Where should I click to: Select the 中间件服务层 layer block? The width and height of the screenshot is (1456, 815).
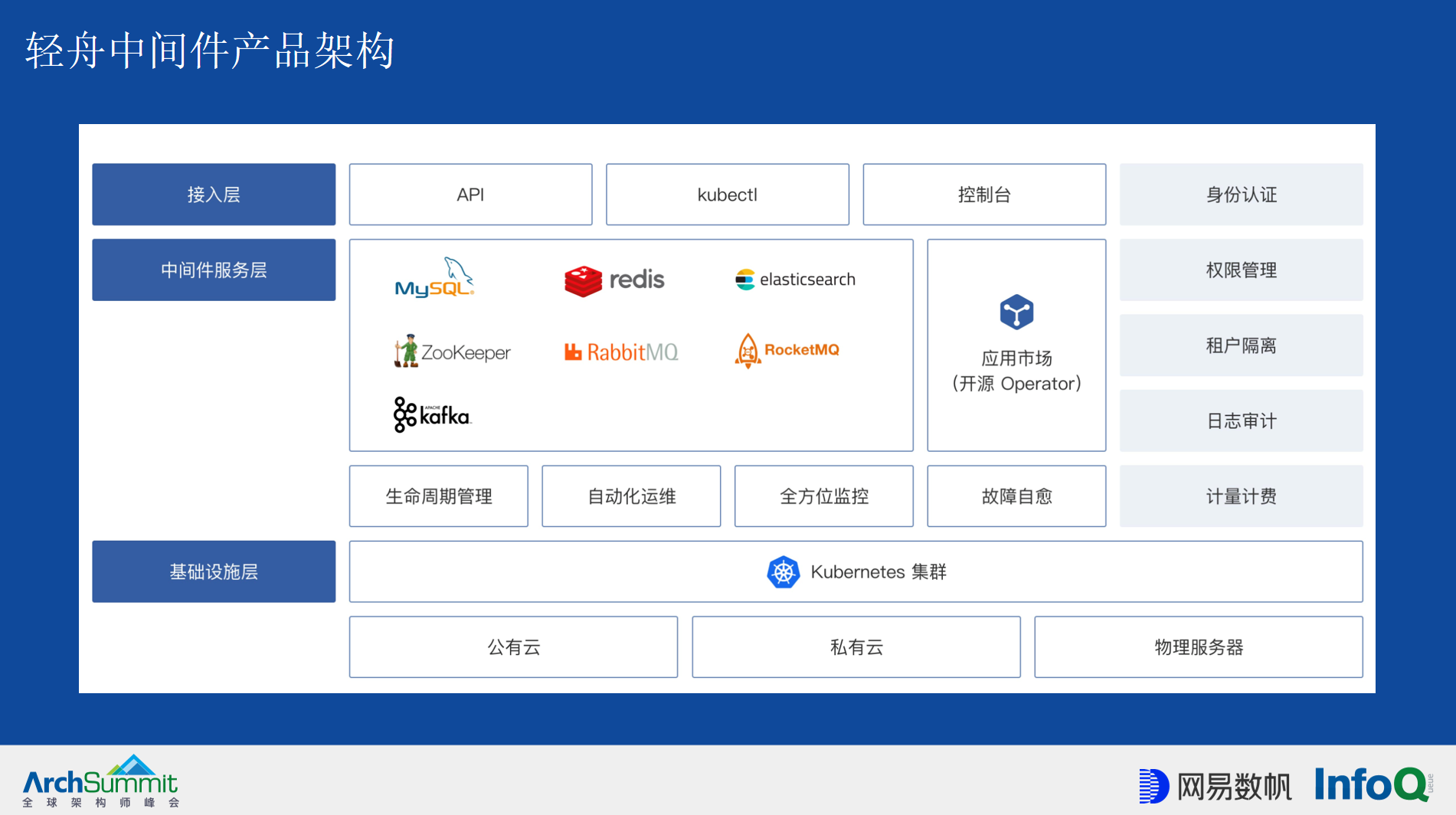(214, 270)
